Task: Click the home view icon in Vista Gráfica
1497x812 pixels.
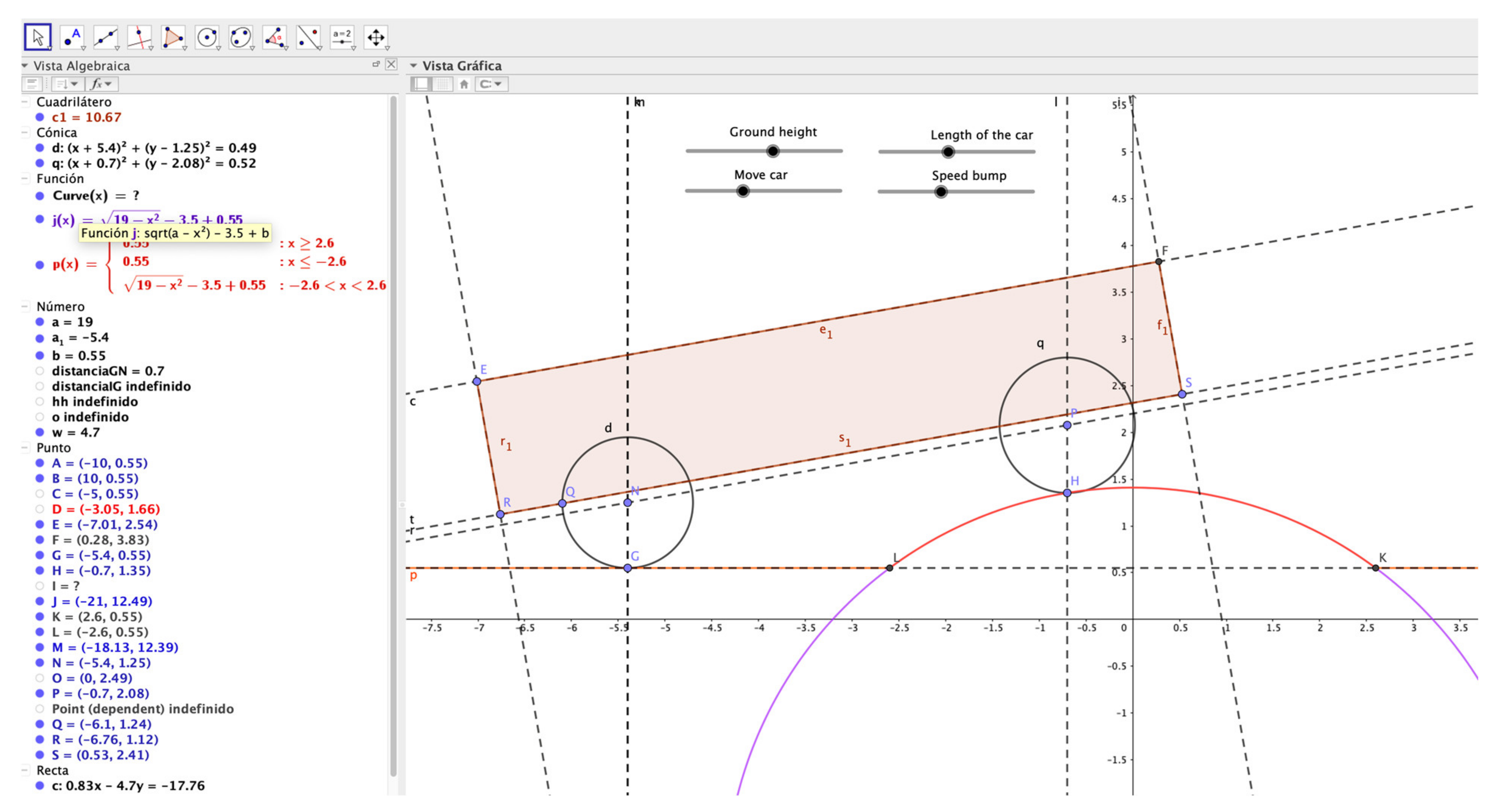Action: 464,84
